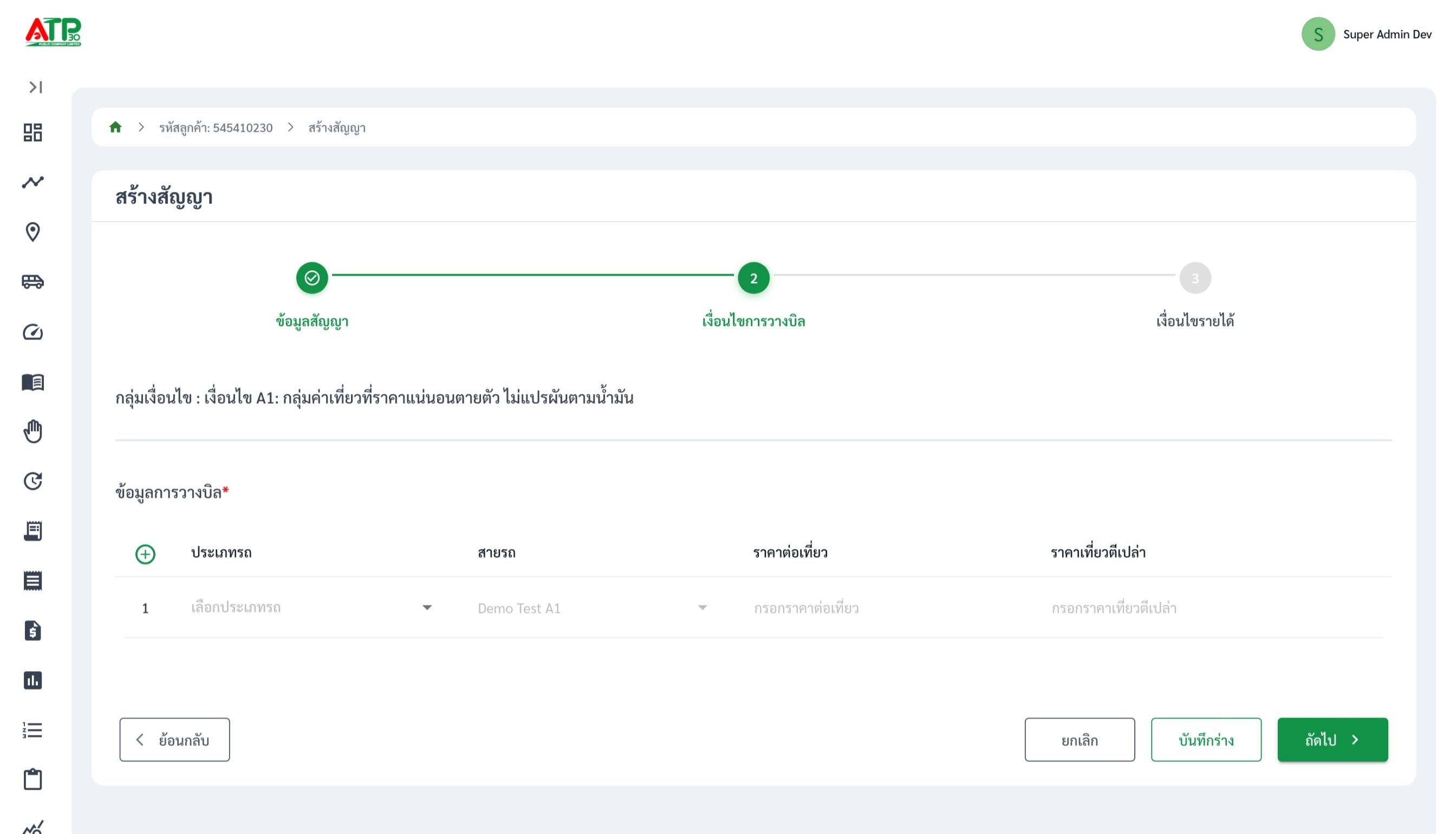Go to step 1 ข้อมูลสัญญา
The width and height of the screenshot is (1456, 834).
[x=311, y=278]
